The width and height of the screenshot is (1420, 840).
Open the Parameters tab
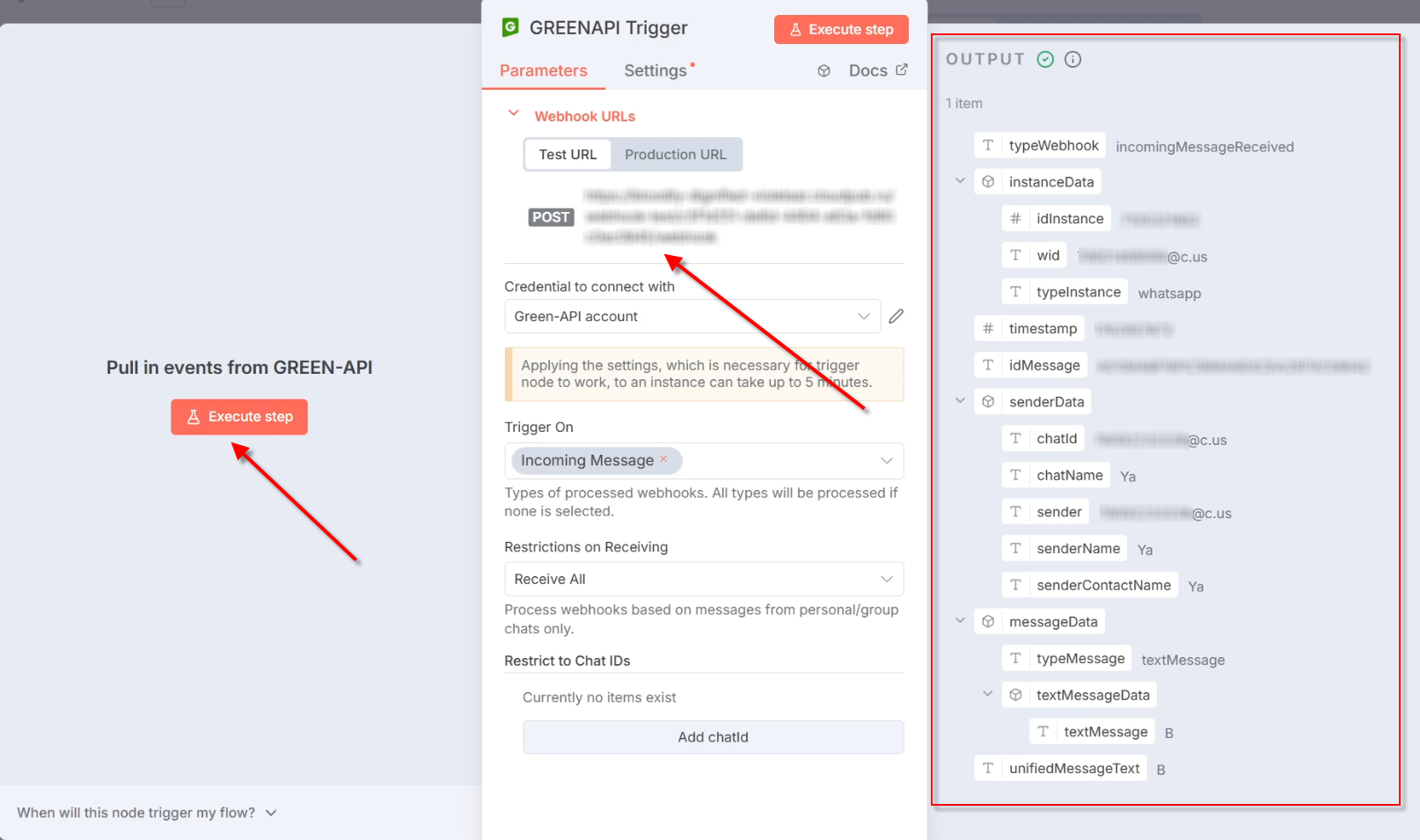click(x=543, y=71)
